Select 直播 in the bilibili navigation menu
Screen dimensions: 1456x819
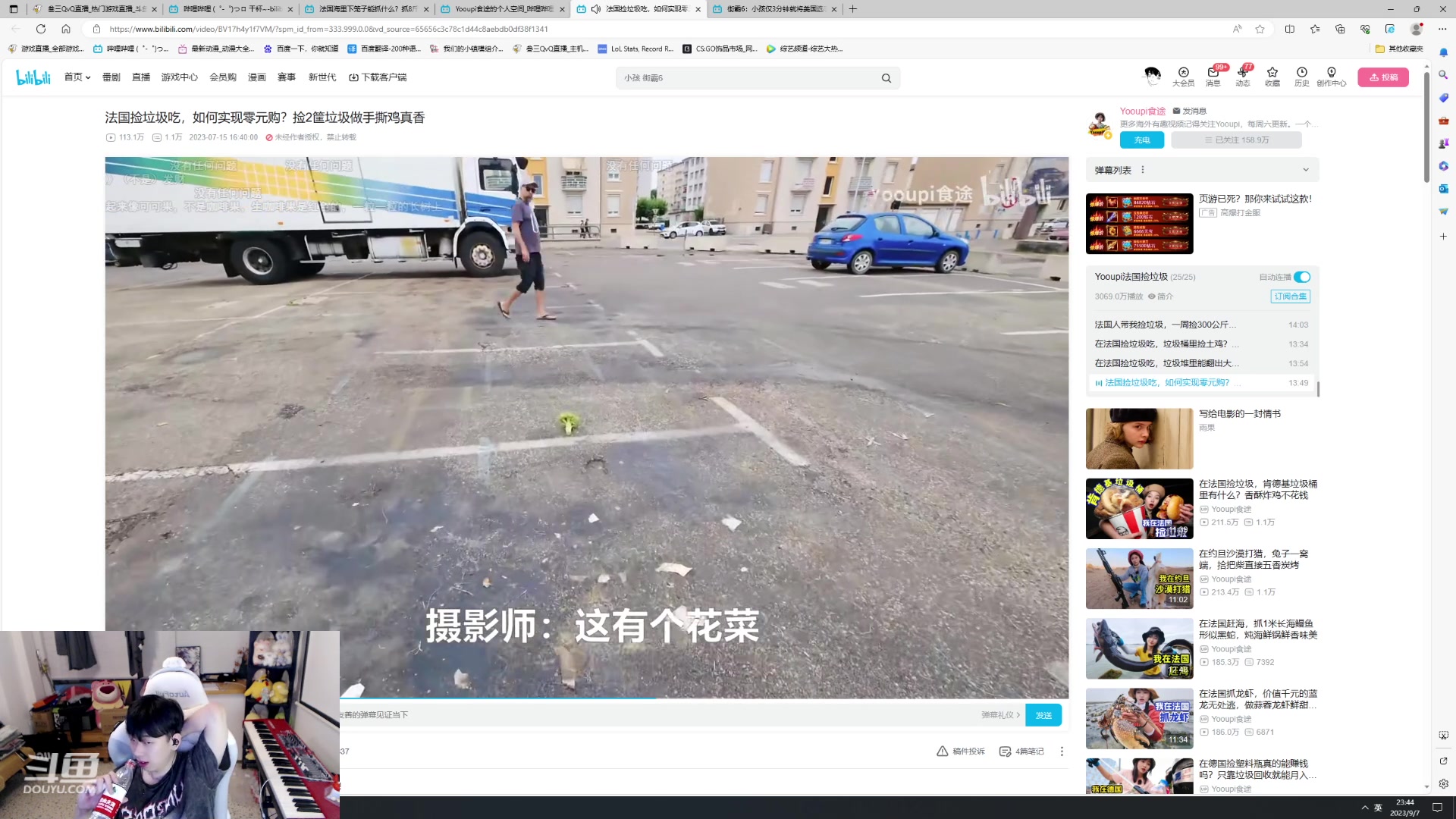coord(141,77)
